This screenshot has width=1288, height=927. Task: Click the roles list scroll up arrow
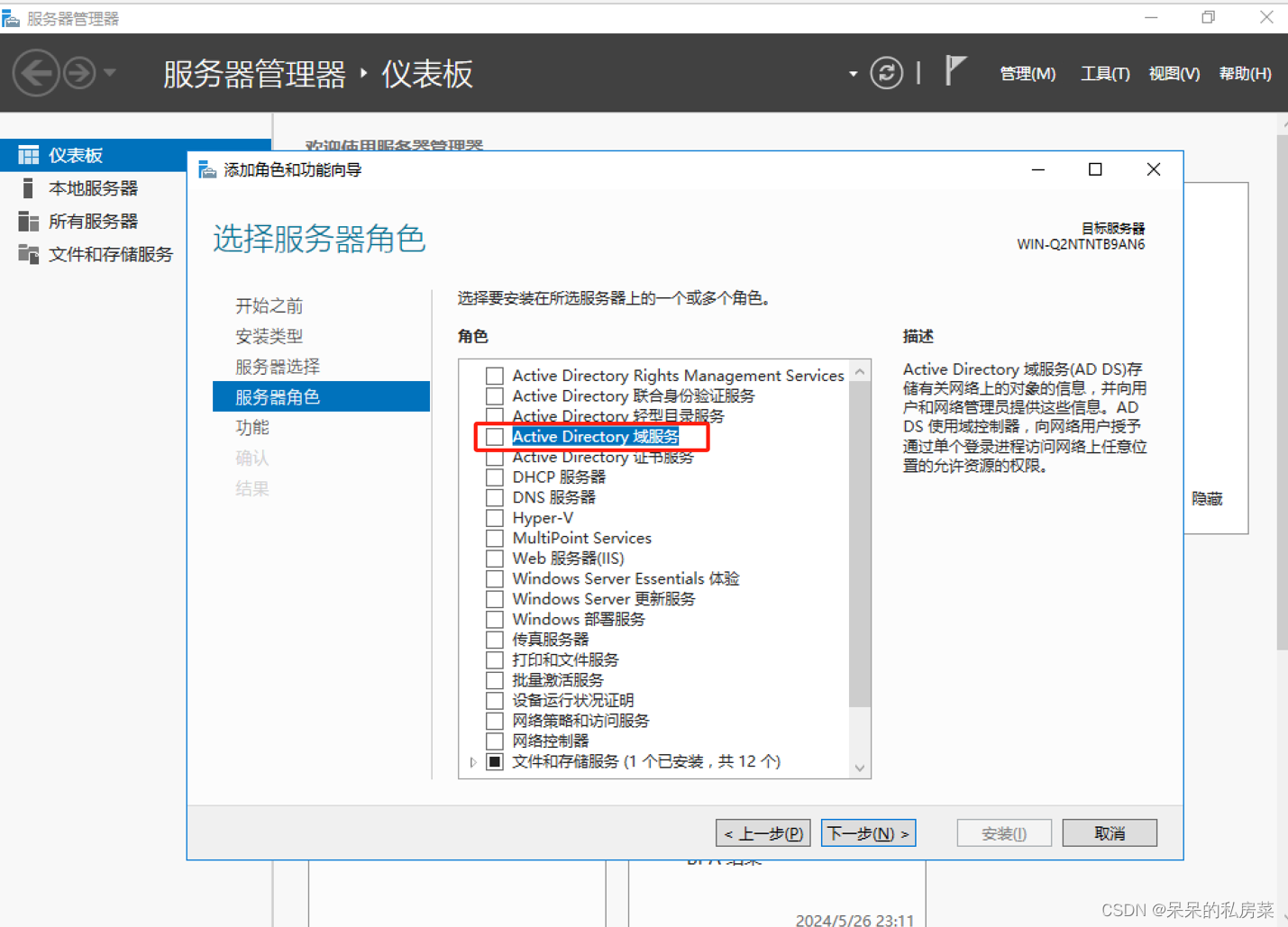click(860, 371)
